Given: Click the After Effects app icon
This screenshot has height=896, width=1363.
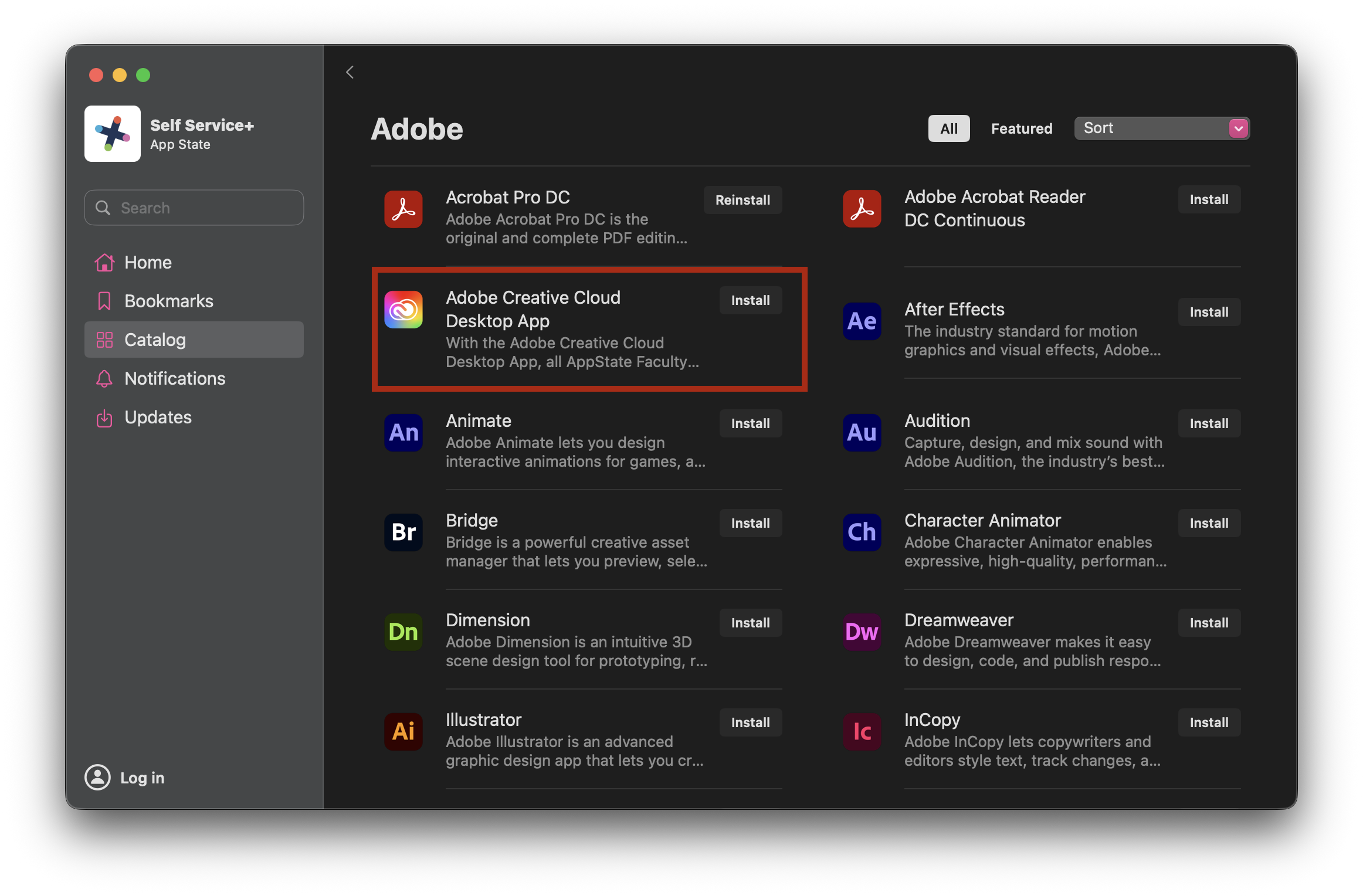Looking at the screenshot, I should [x=862, y=321].
